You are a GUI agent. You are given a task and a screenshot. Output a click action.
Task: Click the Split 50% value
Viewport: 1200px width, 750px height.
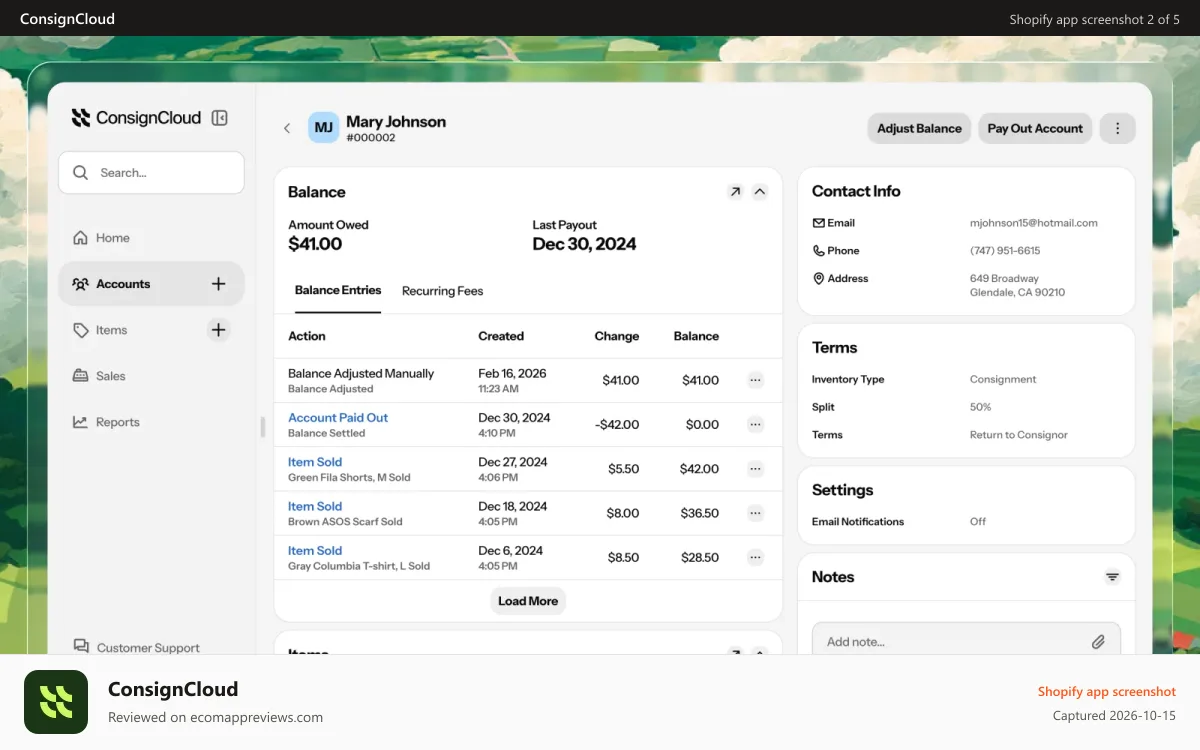[980, 407]
